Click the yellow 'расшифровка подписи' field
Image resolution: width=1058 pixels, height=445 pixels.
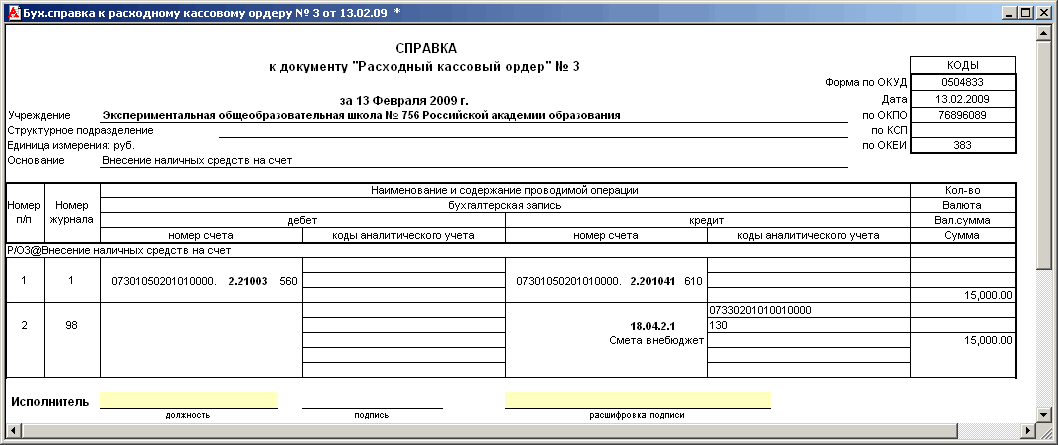(x=638, y=400)
